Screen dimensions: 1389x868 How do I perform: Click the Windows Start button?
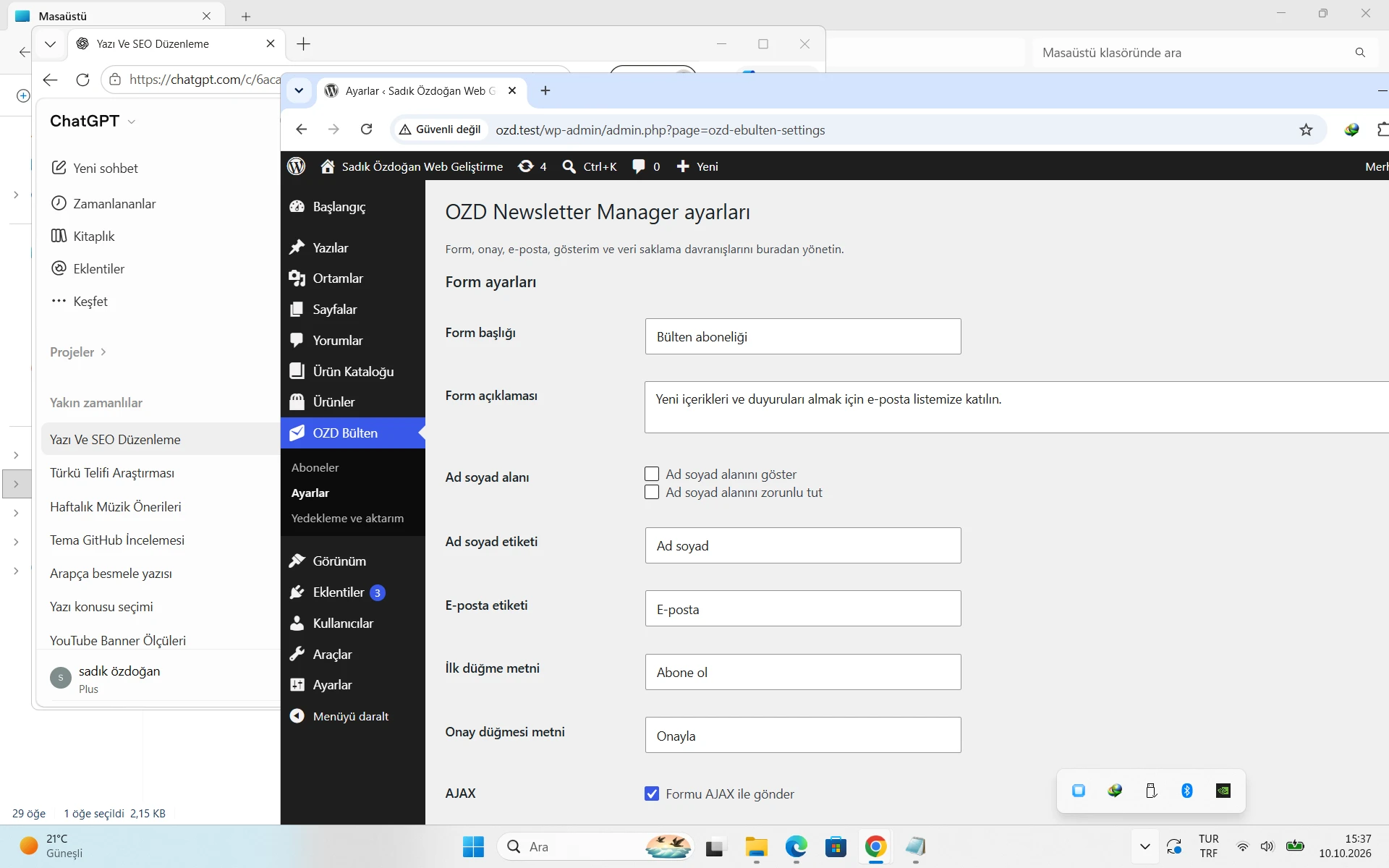[473, 846]
